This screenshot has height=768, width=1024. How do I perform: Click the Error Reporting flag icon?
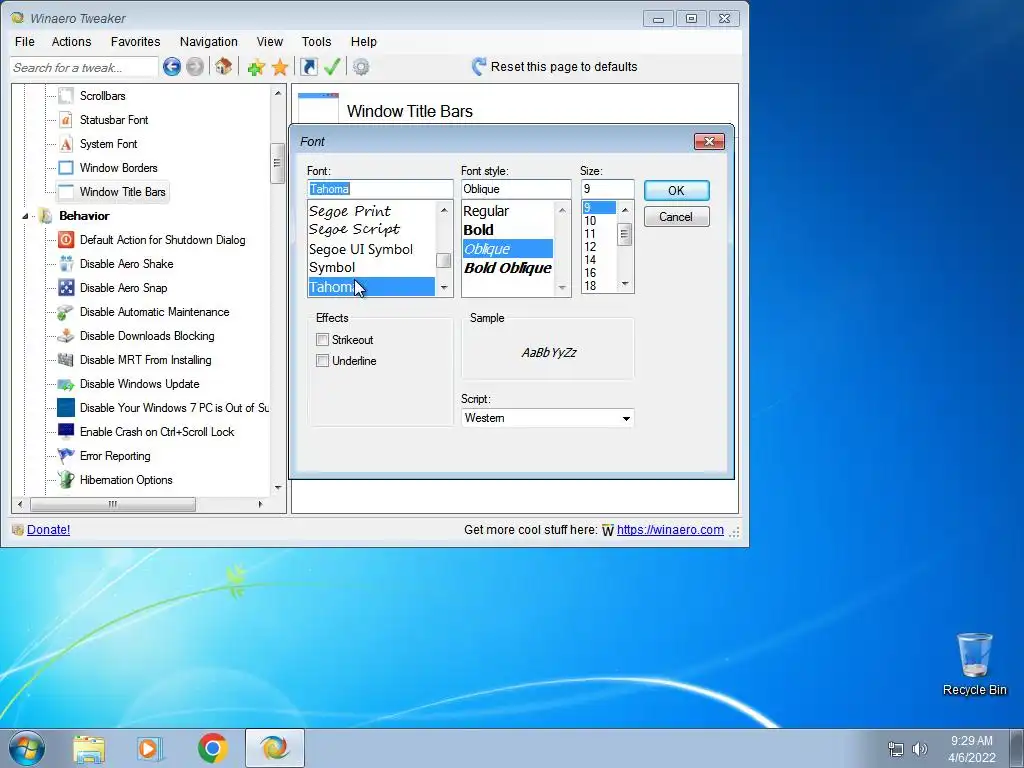coord(66,456)
